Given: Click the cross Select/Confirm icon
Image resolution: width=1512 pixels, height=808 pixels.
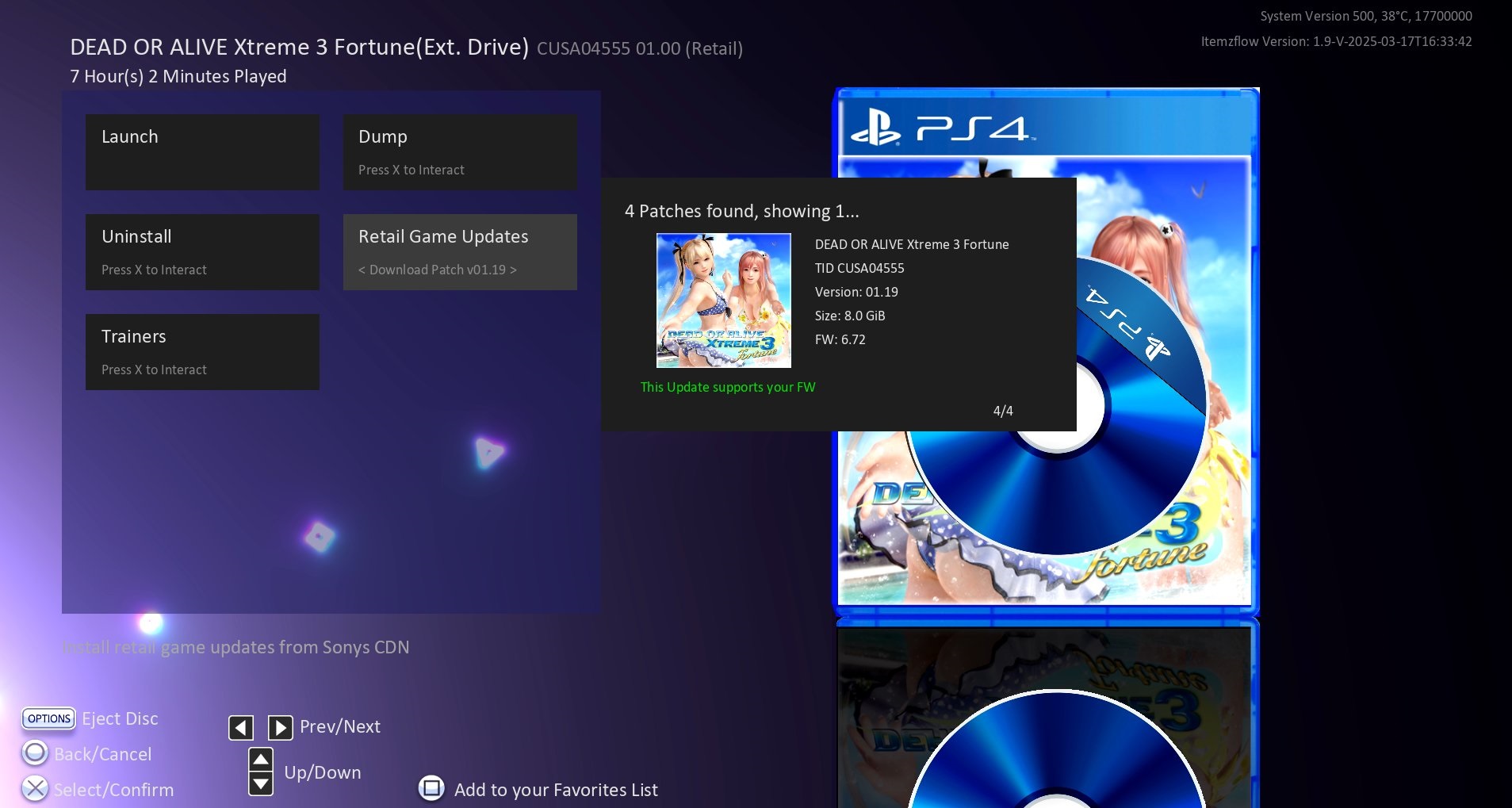Looking at the screenshot, I should click(x=35, y=788).
